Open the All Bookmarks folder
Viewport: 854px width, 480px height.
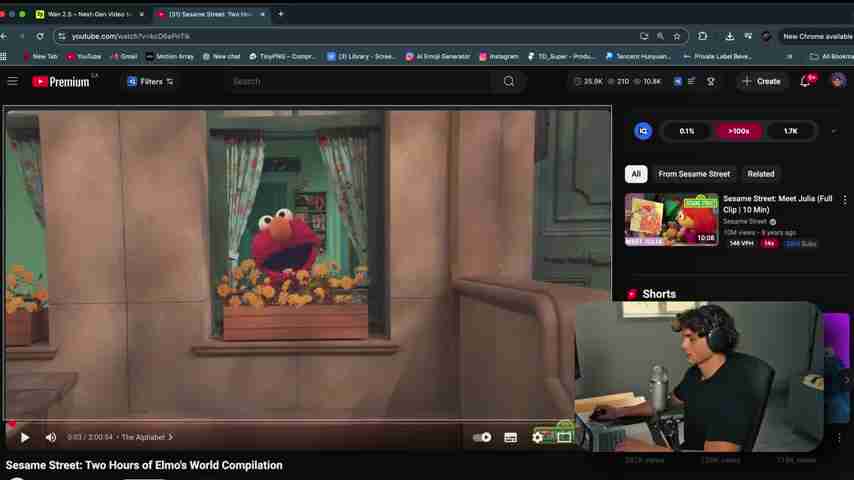click(832, 56)
